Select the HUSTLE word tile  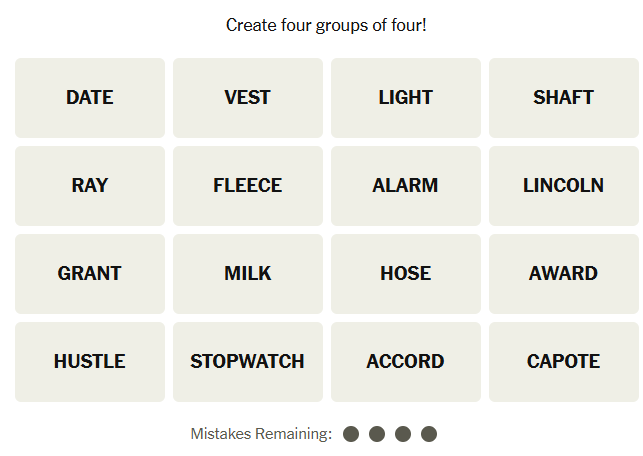tap(90, 362)
